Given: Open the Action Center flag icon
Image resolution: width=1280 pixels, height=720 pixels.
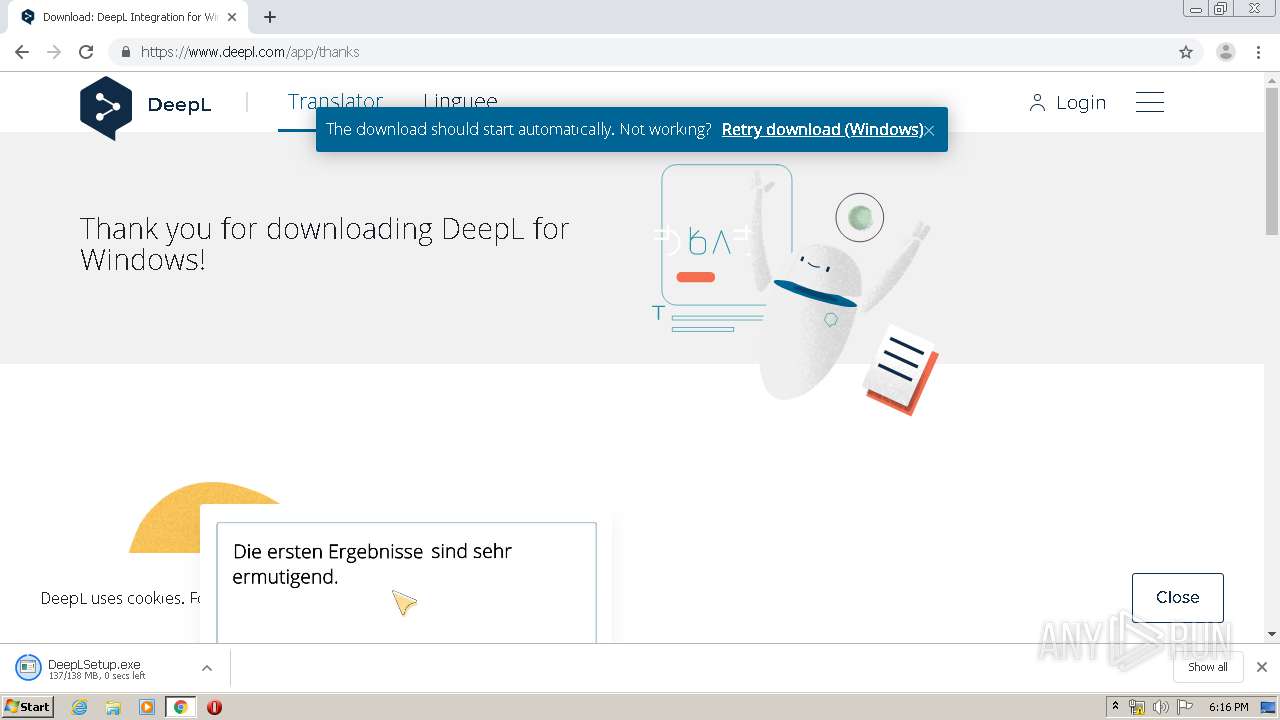Looking at the screenshot, I should (x=1185, y=707).
